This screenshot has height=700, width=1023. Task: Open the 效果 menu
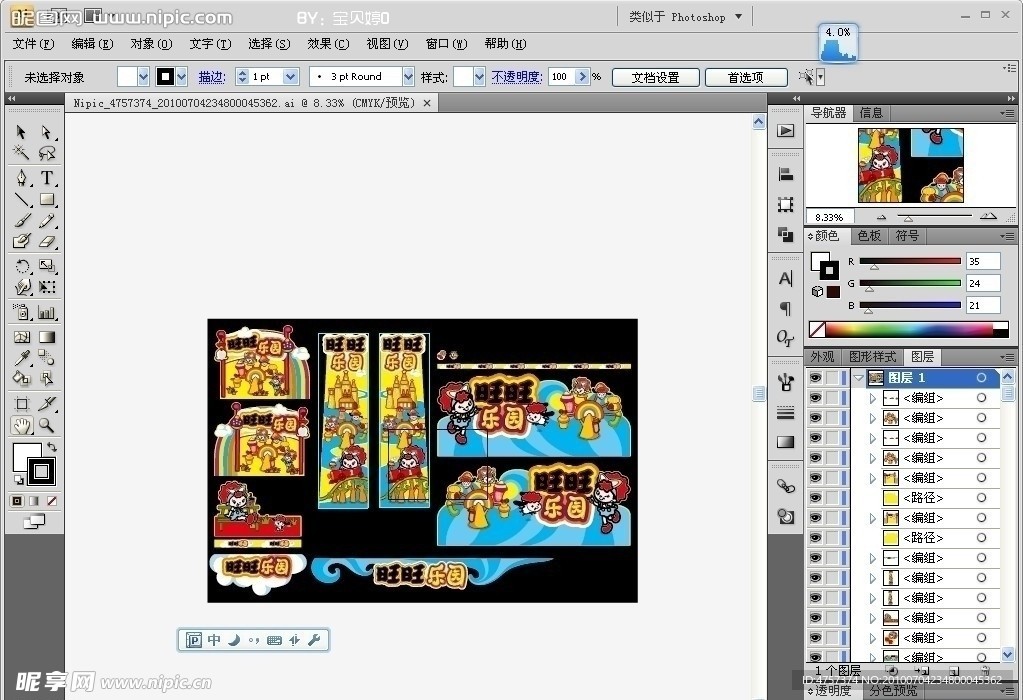[328, 44]
